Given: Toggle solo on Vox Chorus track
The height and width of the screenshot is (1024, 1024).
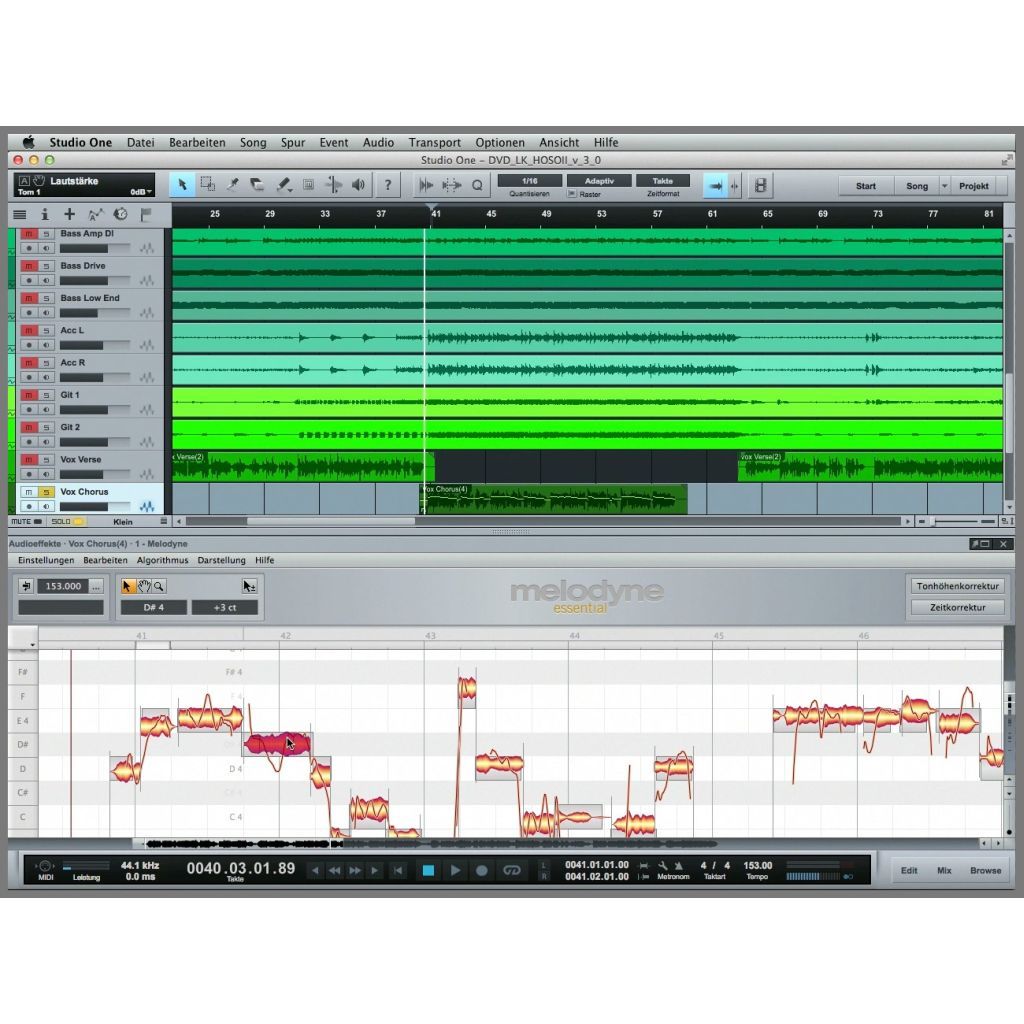Looking at the screenshot, I should (46, 492).
